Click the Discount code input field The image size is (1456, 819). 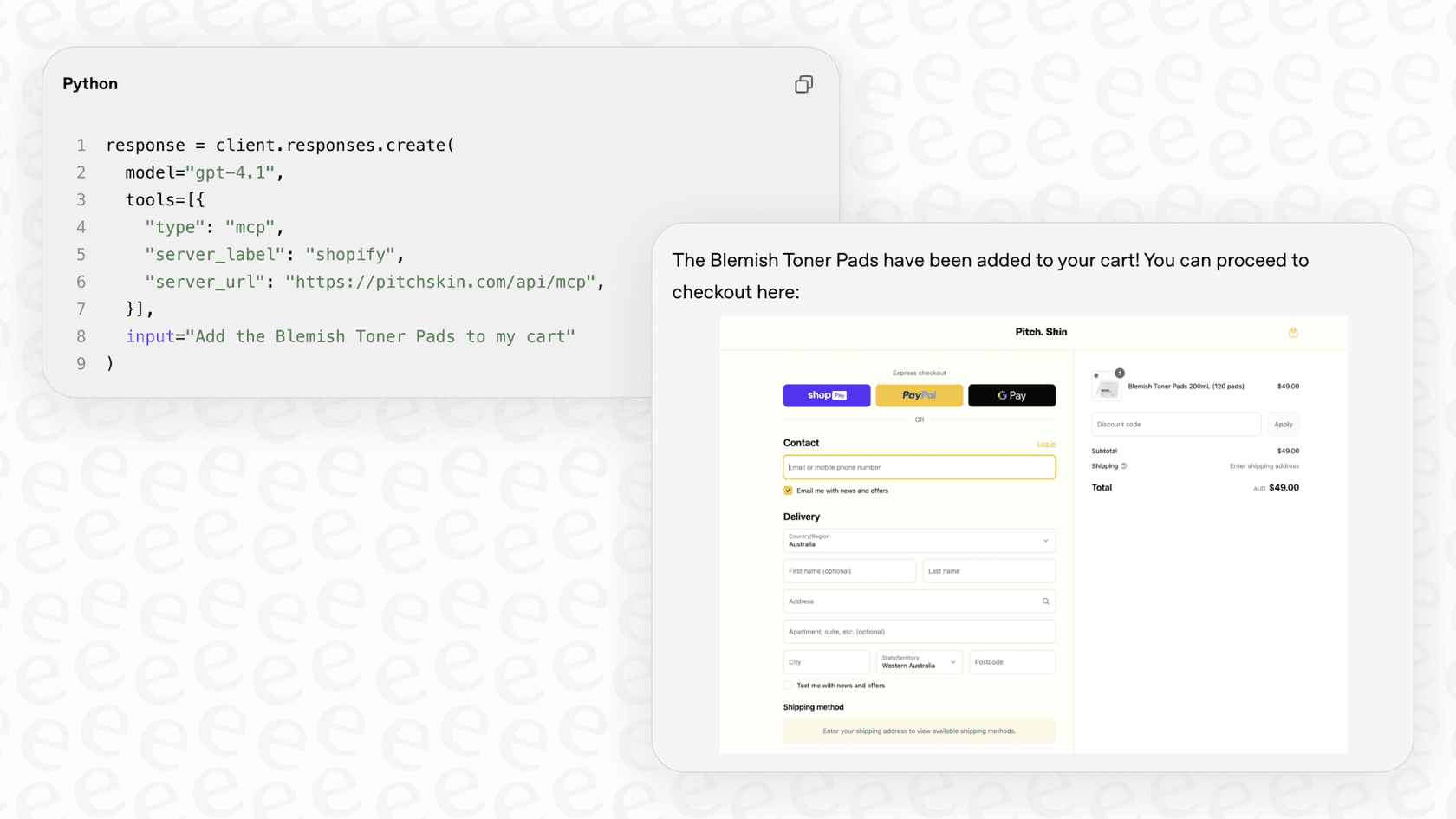(x=1175, y=424)
